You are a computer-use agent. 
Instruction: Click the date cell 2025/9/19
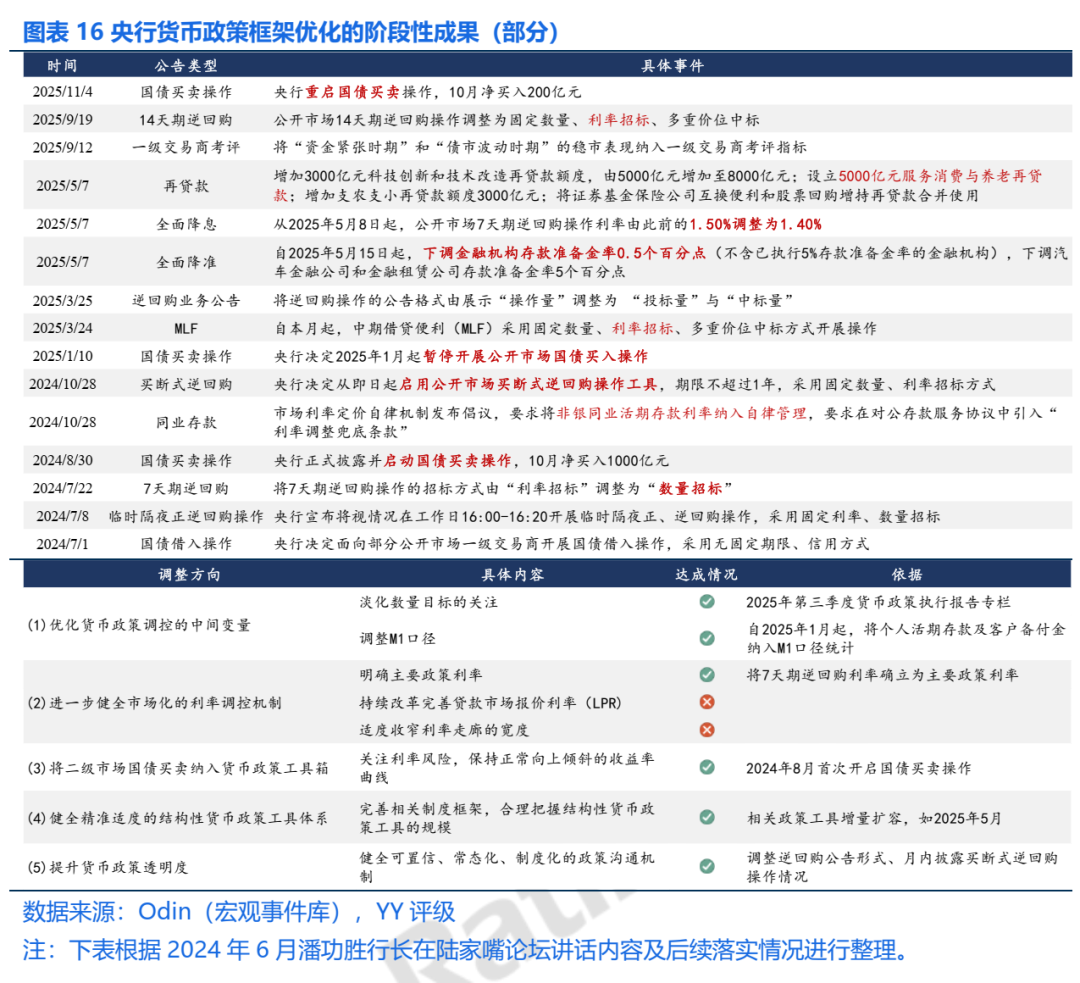(63, 119)
